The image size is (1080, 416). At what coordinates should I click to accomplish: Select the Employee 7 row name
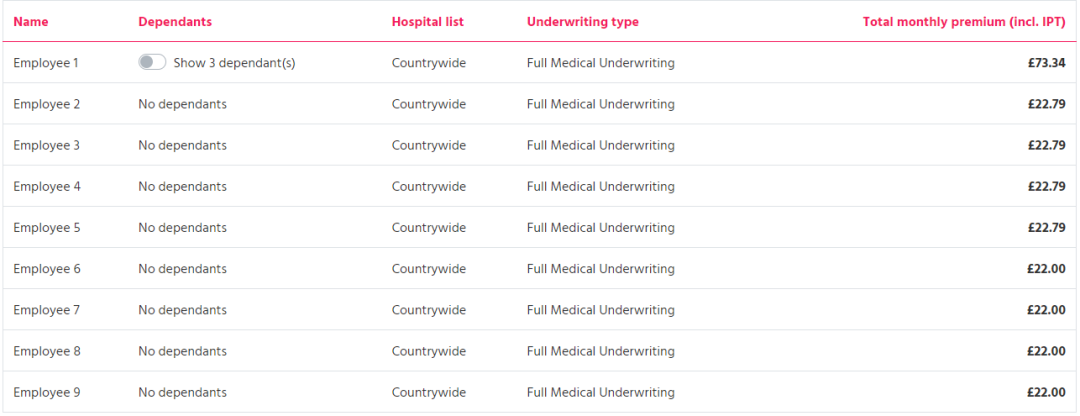pyautogui.click(x=47, y=311)
